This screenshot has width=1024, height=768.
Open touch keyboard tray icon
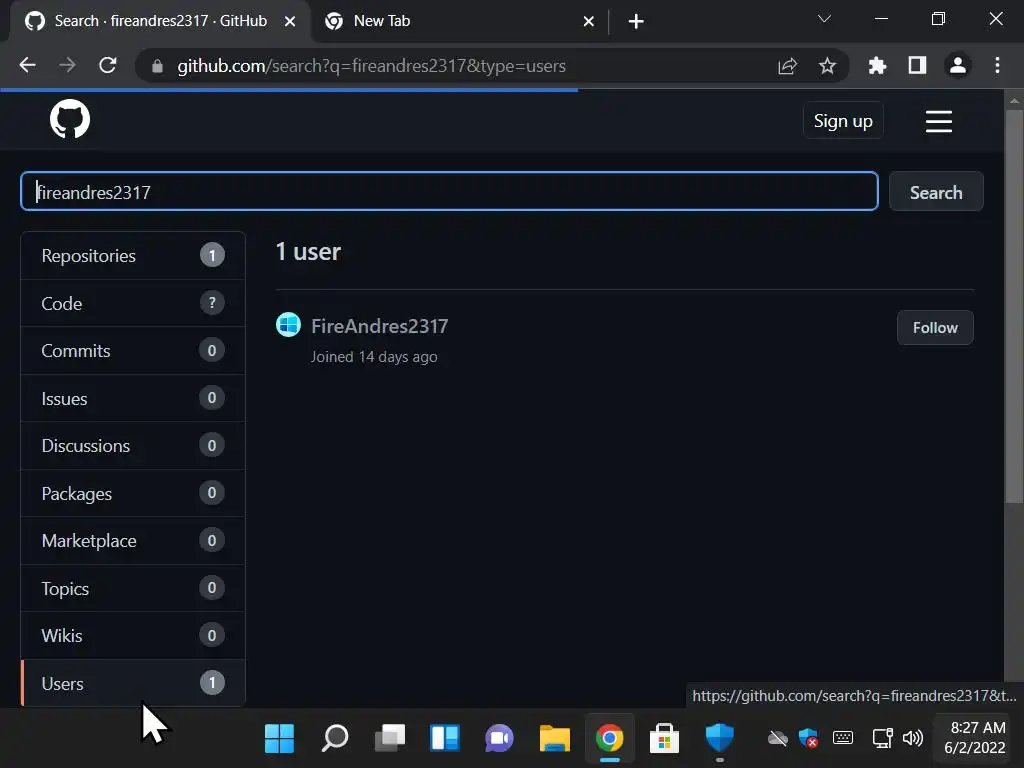(x=843, y=738)
